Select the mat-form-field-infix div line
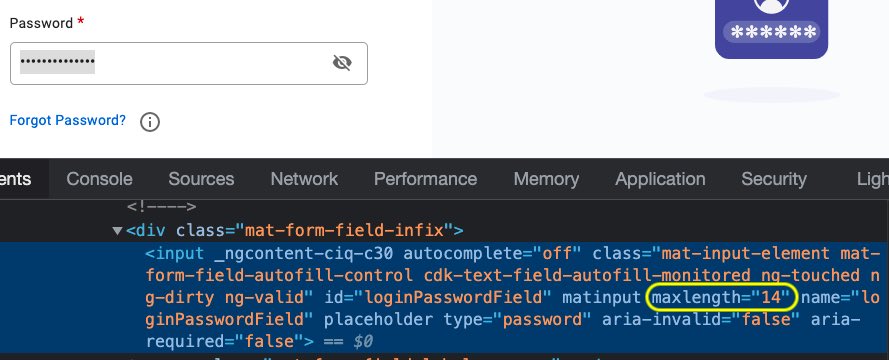 pos(295,231)
